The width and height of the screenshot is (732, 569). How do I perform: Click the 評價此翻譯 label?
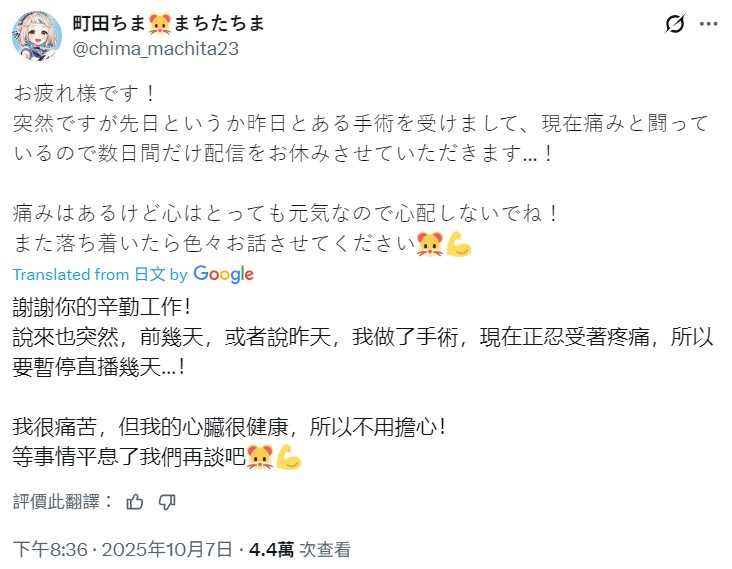[64, 502]
